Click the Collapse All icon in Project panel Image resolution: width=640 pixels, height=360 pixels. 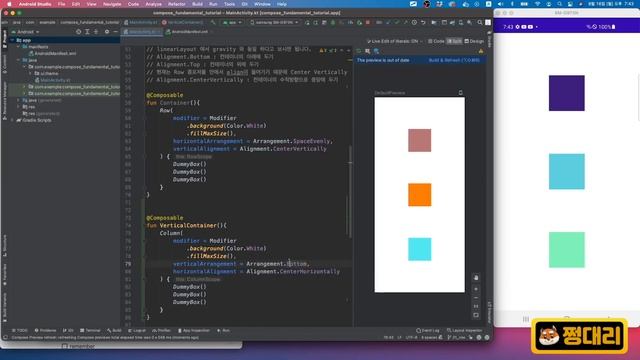point(96,31)
